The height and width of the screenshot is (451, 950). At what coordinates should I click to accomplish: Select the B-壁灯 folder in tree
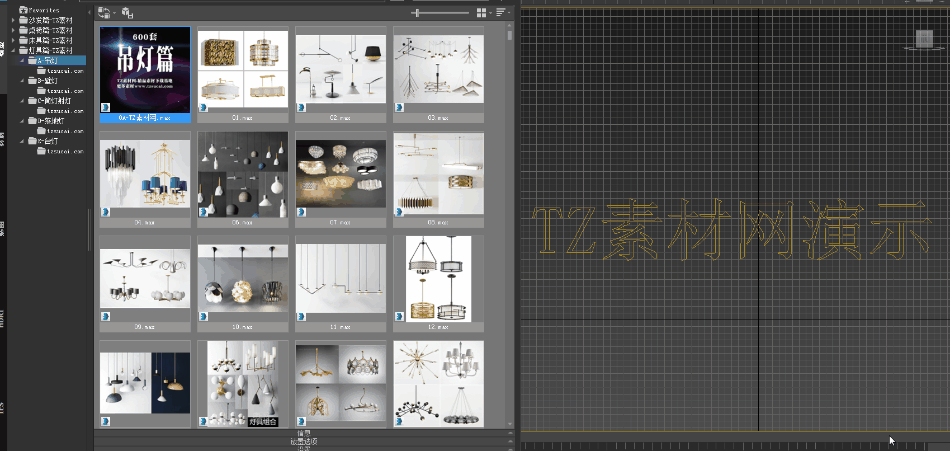coord(47,81)
